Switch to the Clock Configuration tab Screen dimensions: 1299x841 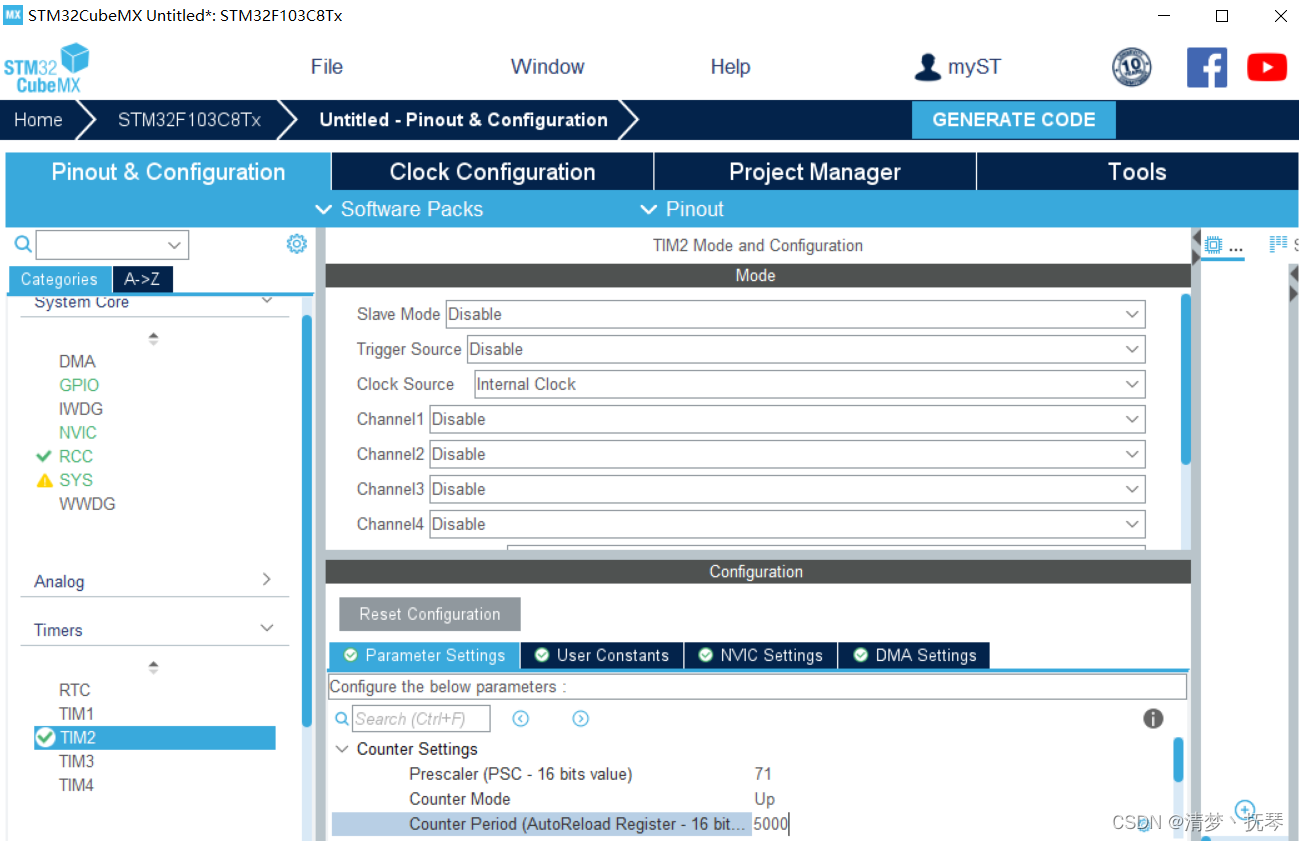492,172
